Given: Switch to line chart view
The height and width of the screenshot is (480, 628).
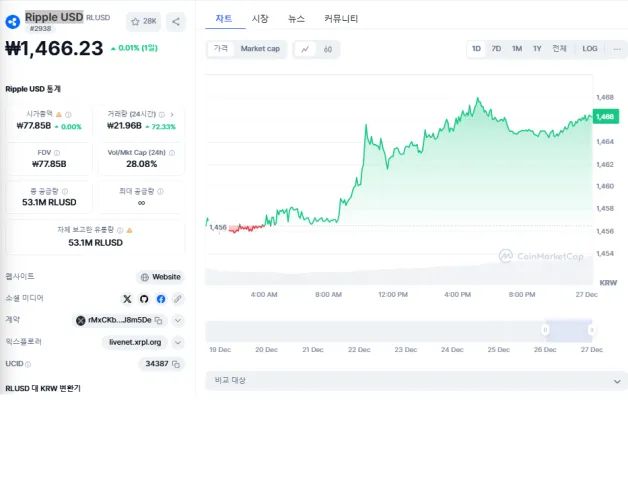Looking at the screenshot, I should point(305,50).
